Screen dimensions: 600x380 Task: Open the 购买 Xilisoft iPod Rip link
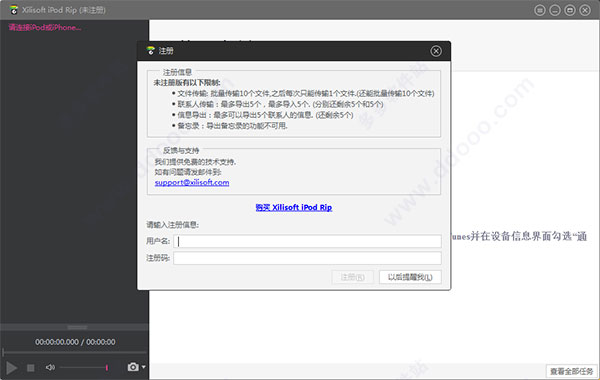point(294,207)
